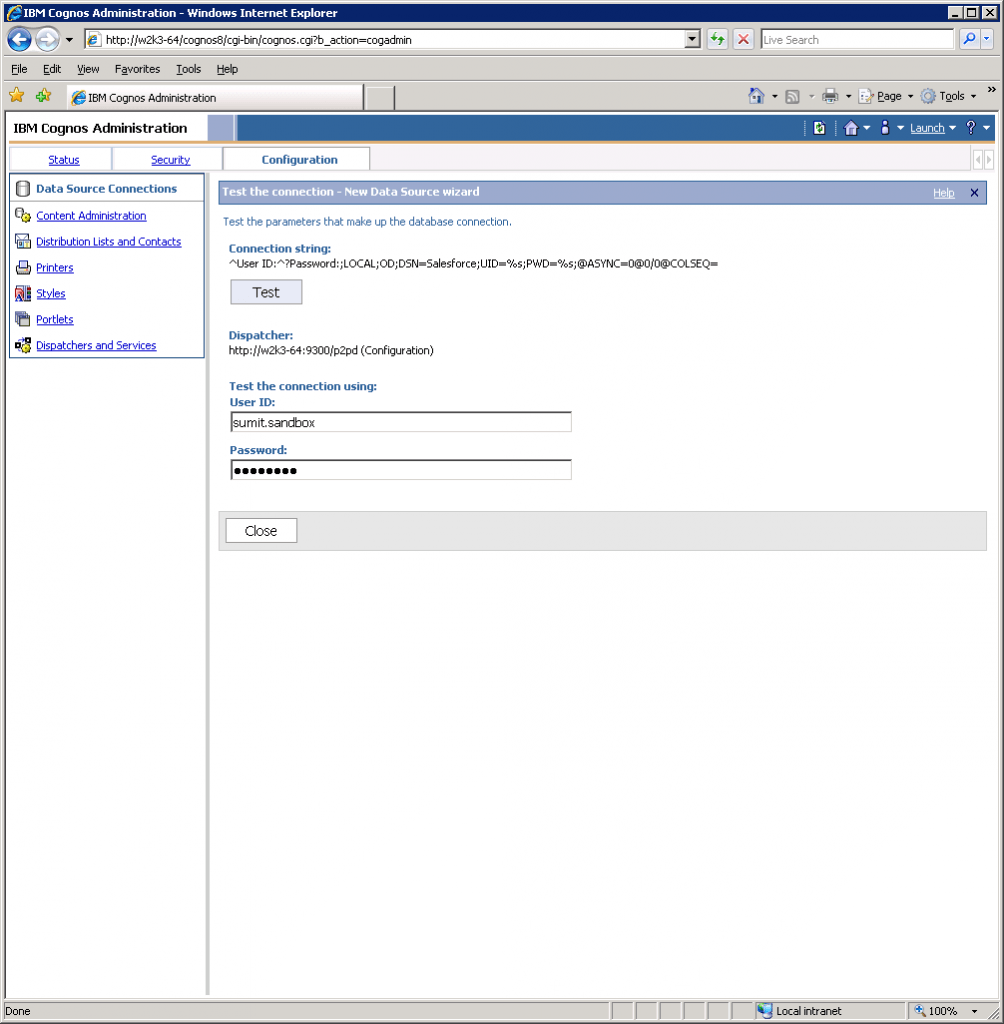1004x1024 pixels.
Task: Open the Styles link
Action: click(x=50, y=294)
